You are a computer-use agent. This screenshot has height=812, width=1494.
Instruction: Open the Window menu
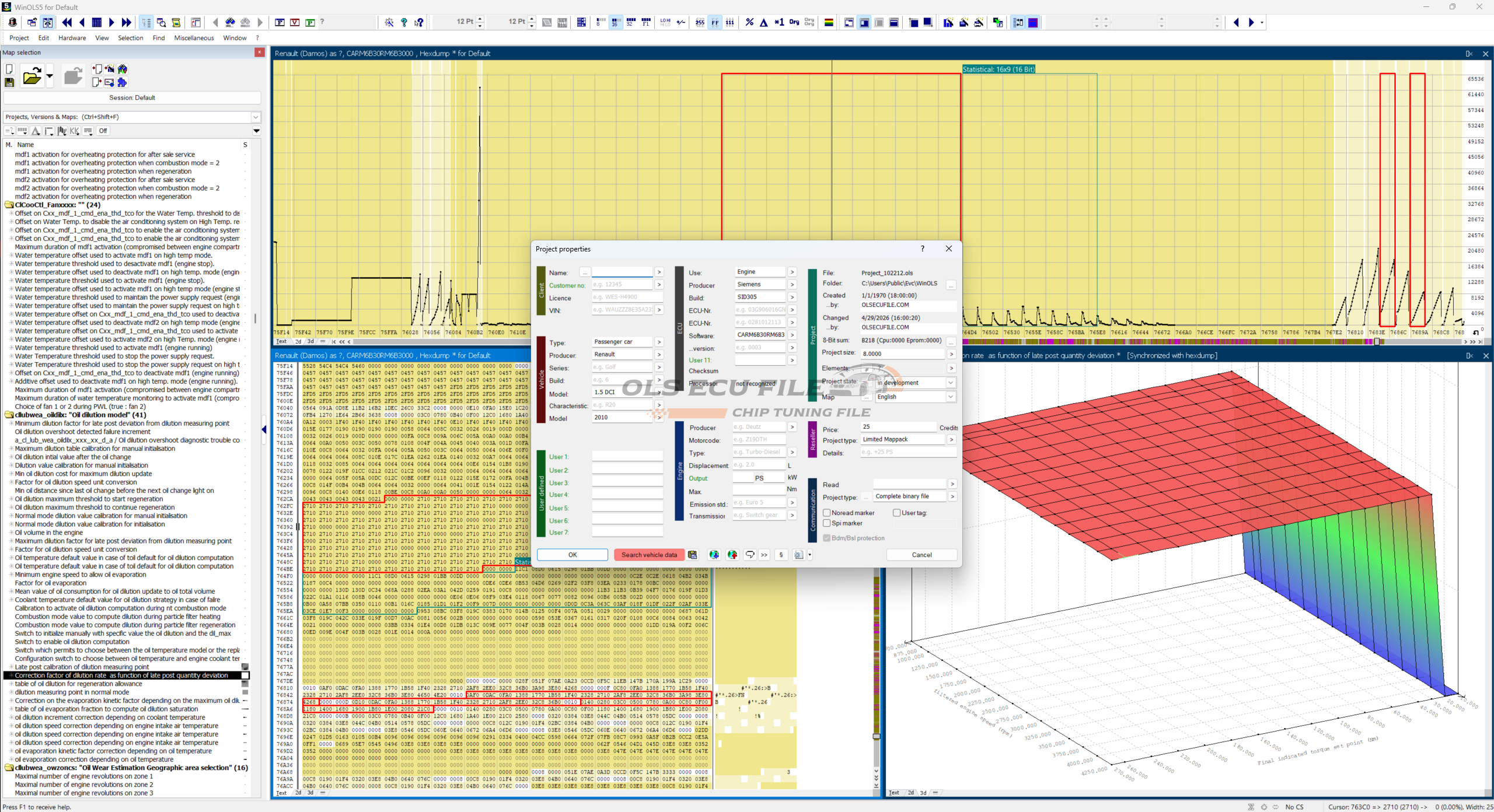point(235,38)
